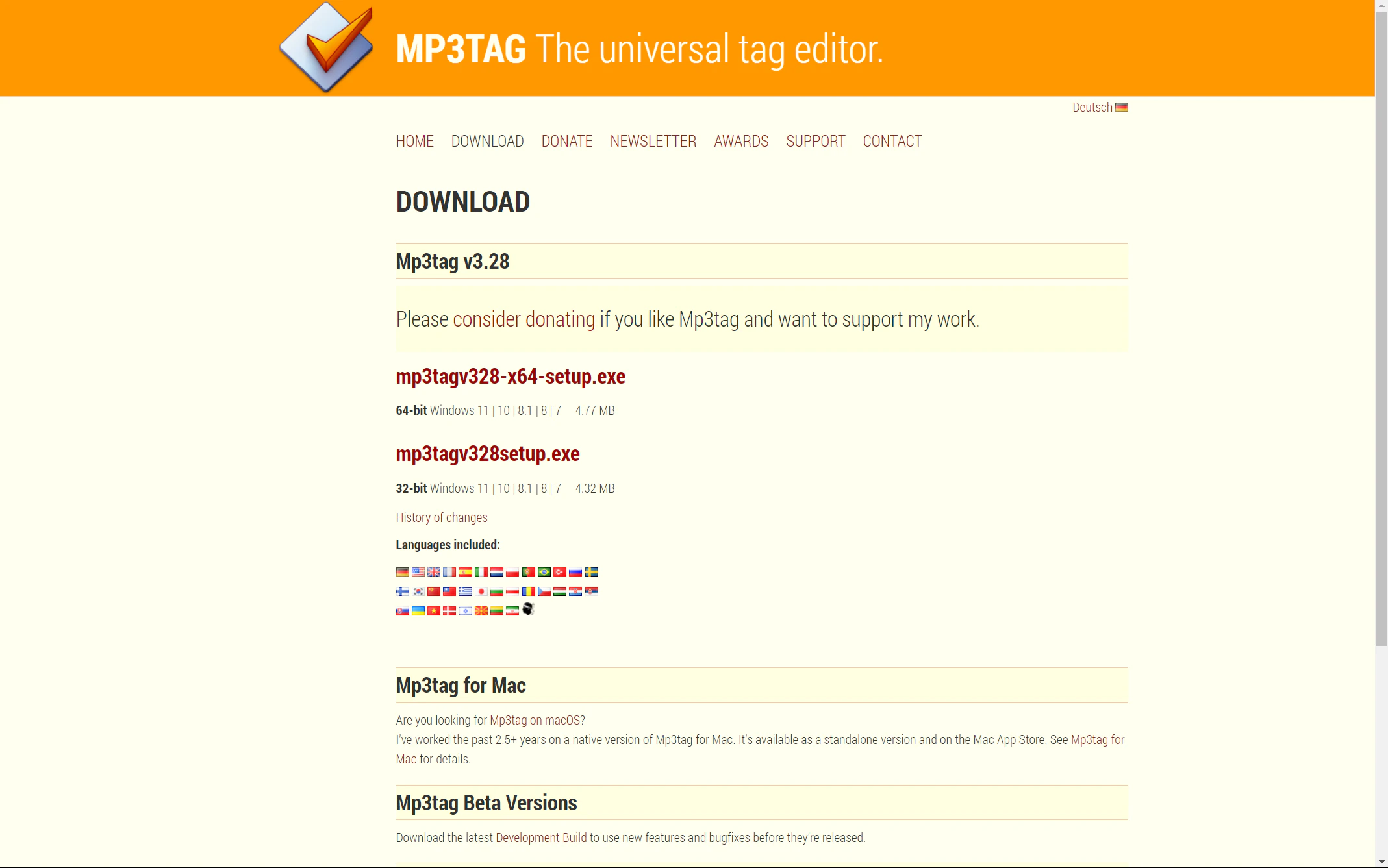Click the vertical scrollbar thumb
This screenshot has height=868, width=1388.
[1382, 328]
